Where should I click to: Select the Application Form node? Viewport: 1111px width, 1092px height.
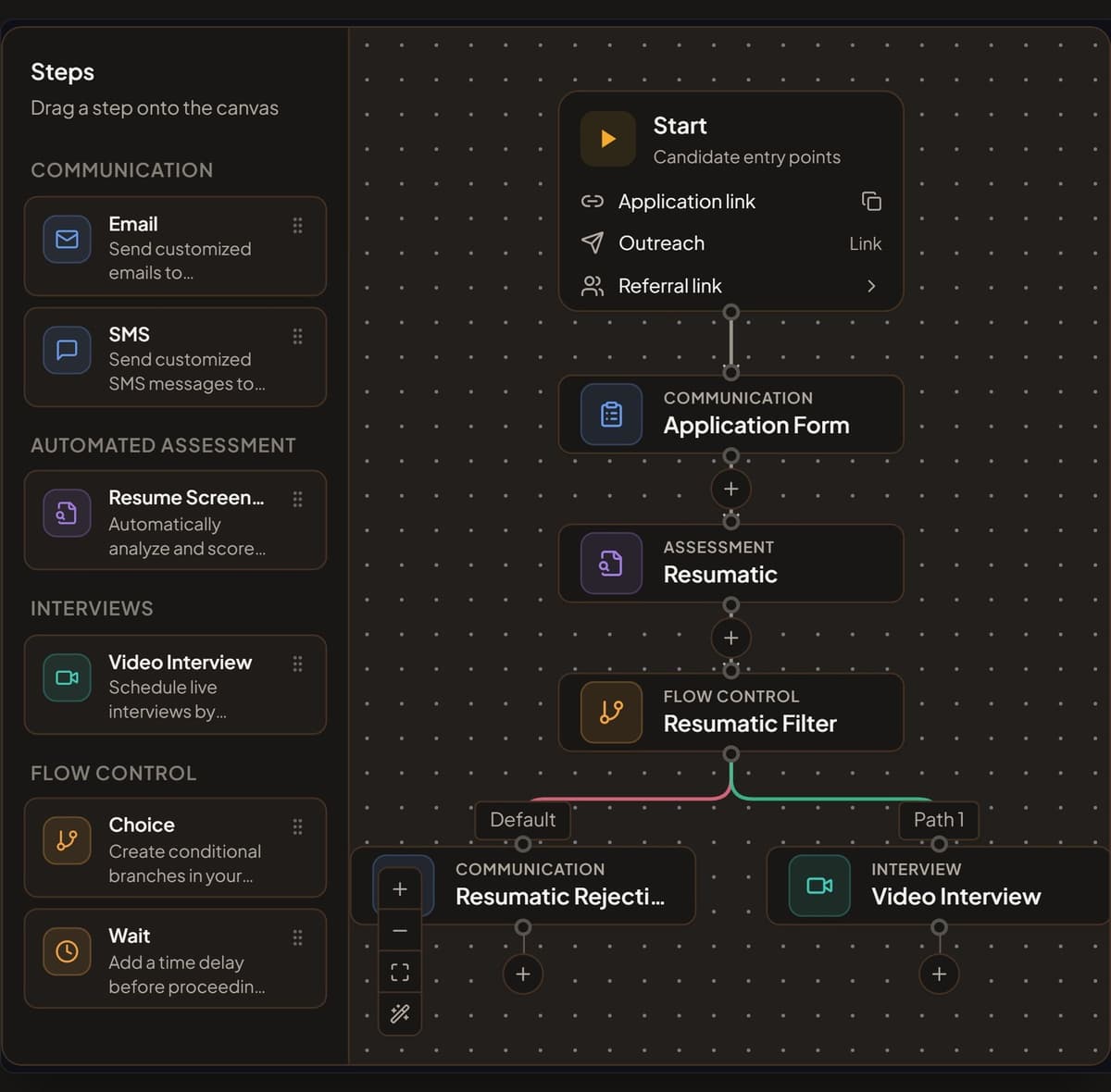730,415
